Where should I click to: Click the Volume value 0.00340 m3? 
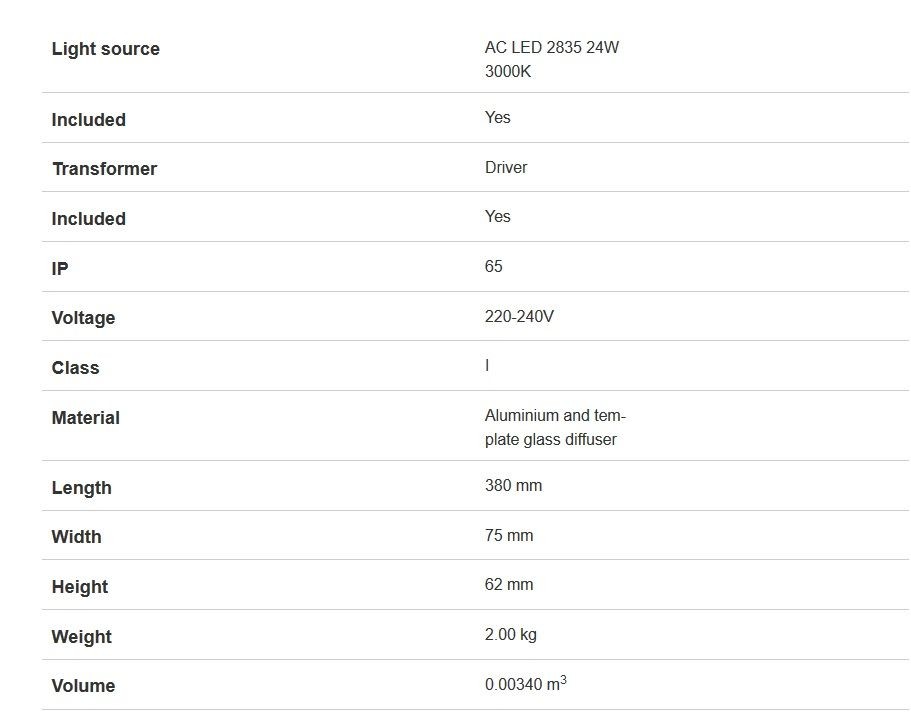point(525,683)
